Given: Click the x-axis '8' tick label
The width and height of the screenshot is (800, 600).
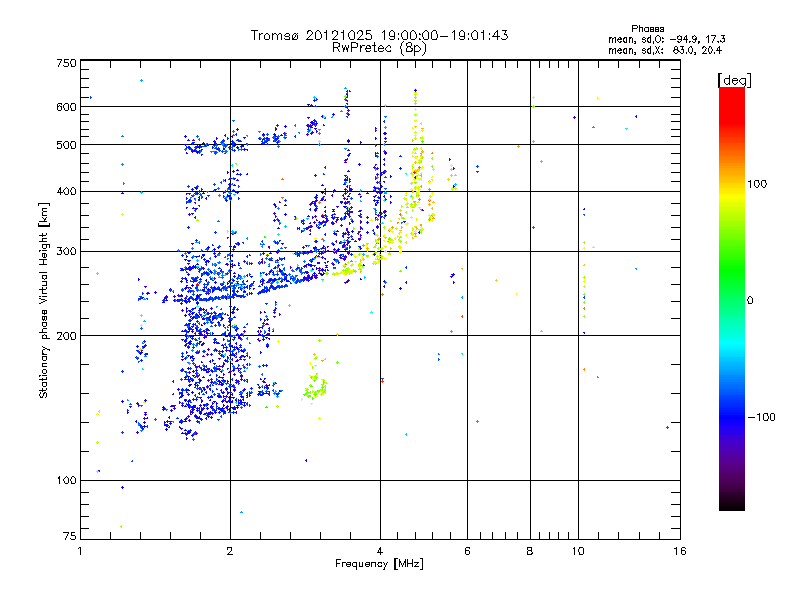Looking at the screenshot, I should pos(530,551).
